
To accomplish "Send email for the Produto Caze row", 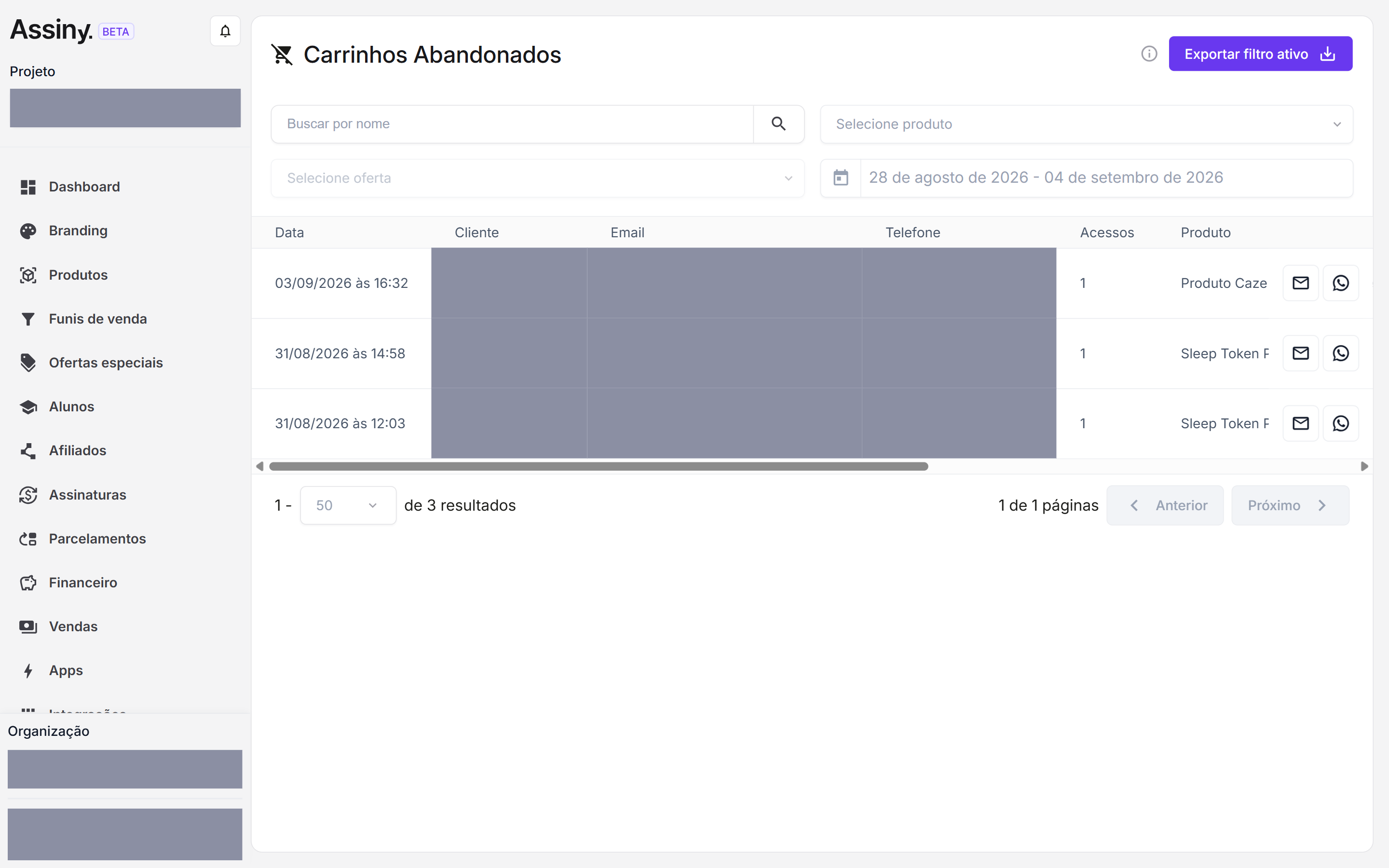I will pyautogui.click(x=1301, y=283).
